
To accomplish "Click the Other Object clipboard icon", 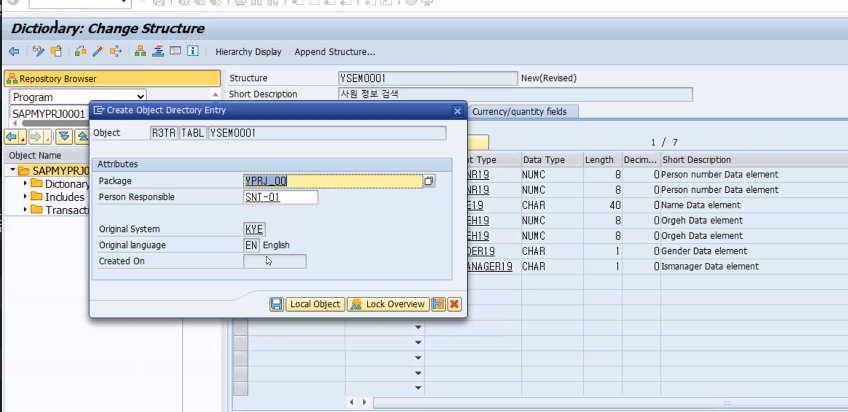I will (56, 51).
